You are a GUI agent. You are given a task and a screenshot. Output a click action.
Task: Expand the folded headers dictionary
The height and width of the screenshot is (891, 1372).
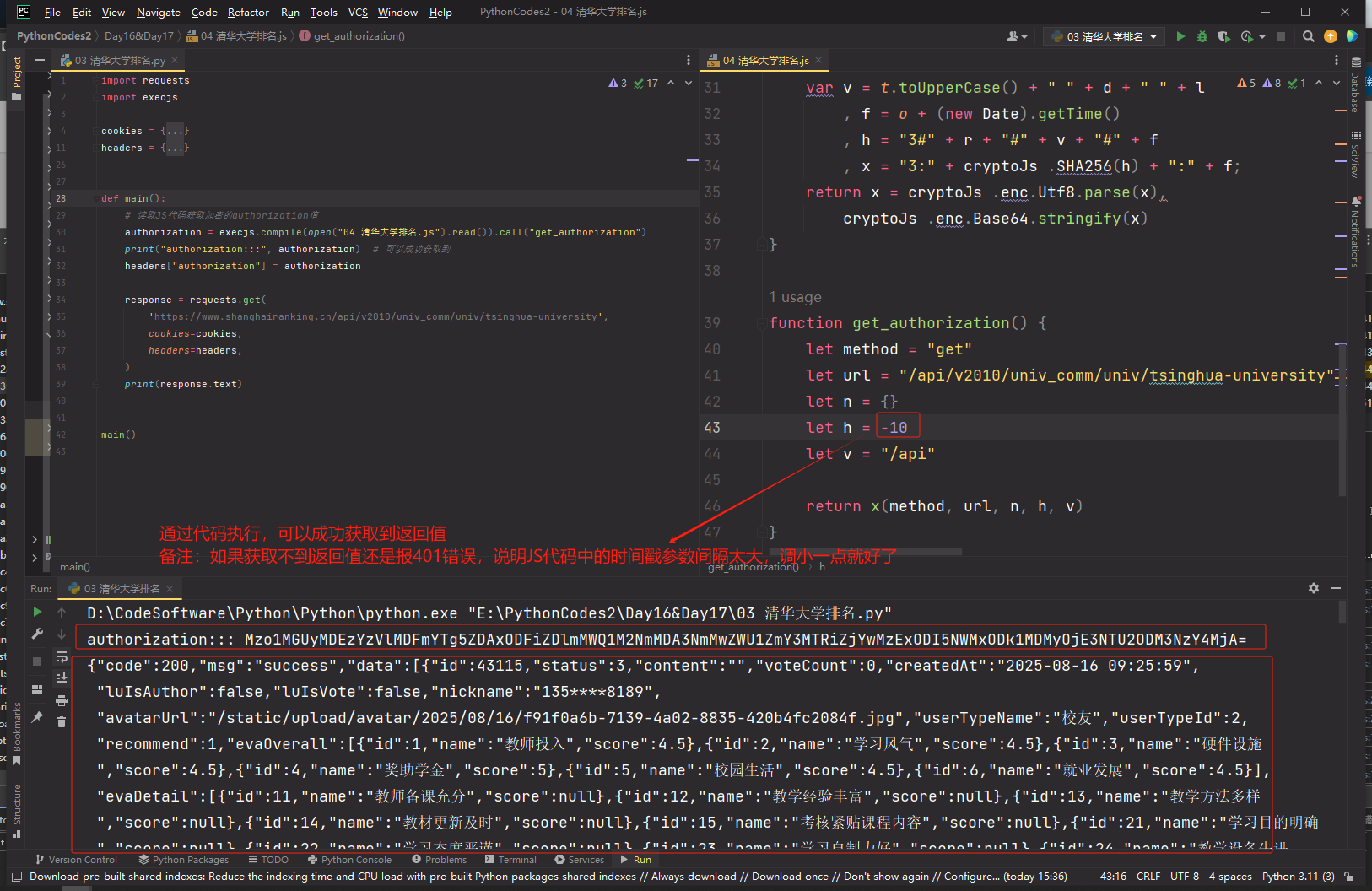[175, 148]
